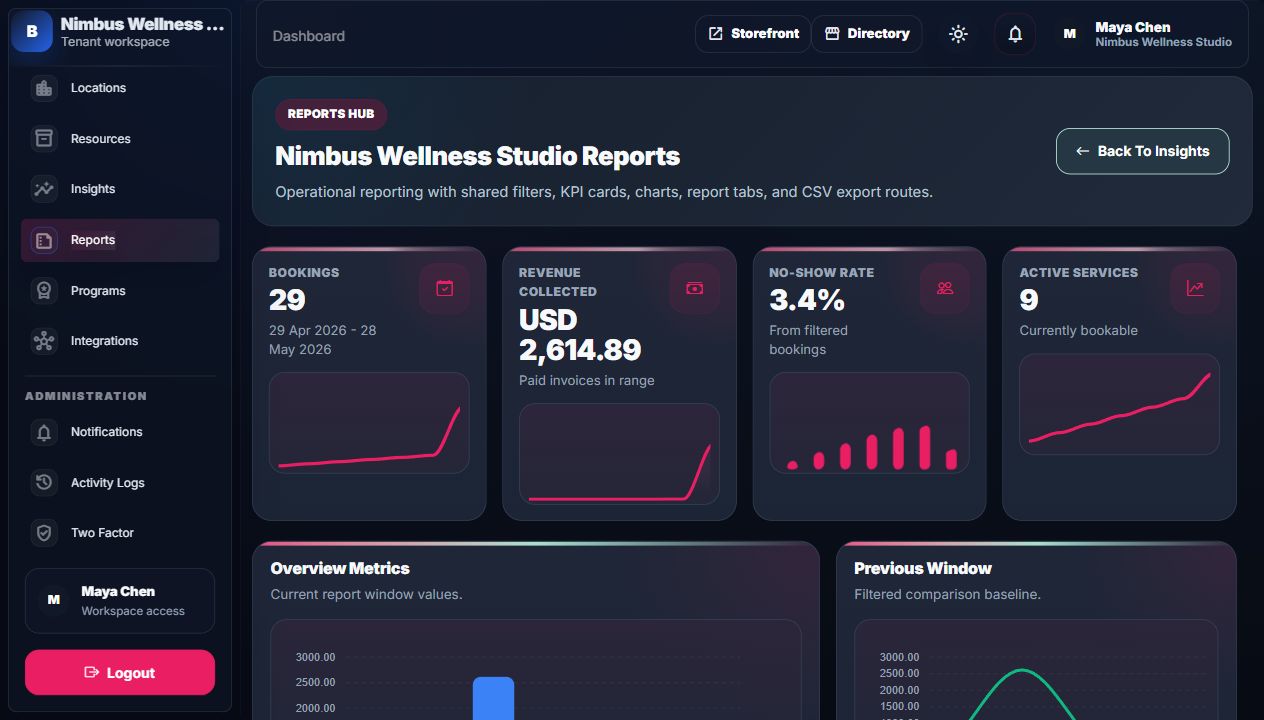Click the Resources archive box icon
Screen dimensions: 1264x720
[44, 139]
